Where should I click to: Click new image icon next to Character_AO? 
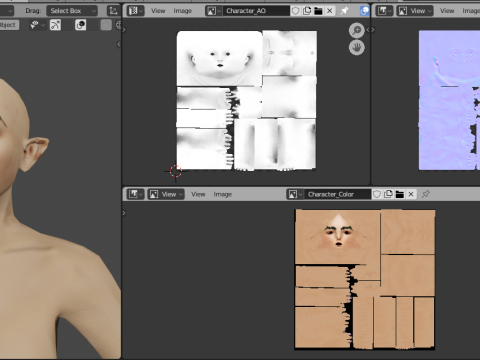click(307, 11)
